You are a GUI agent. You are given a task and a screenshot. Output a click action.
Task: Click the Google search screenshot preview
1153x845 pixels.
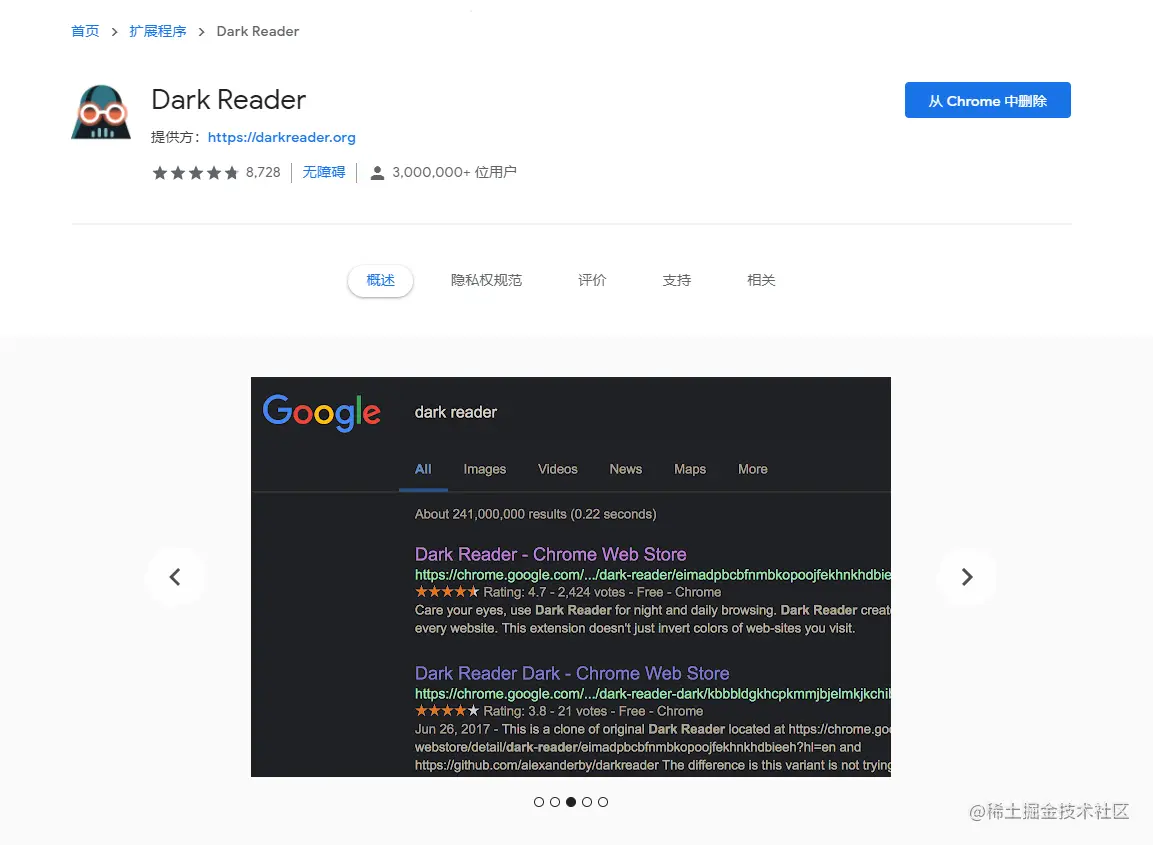click(x=571, y=577)
